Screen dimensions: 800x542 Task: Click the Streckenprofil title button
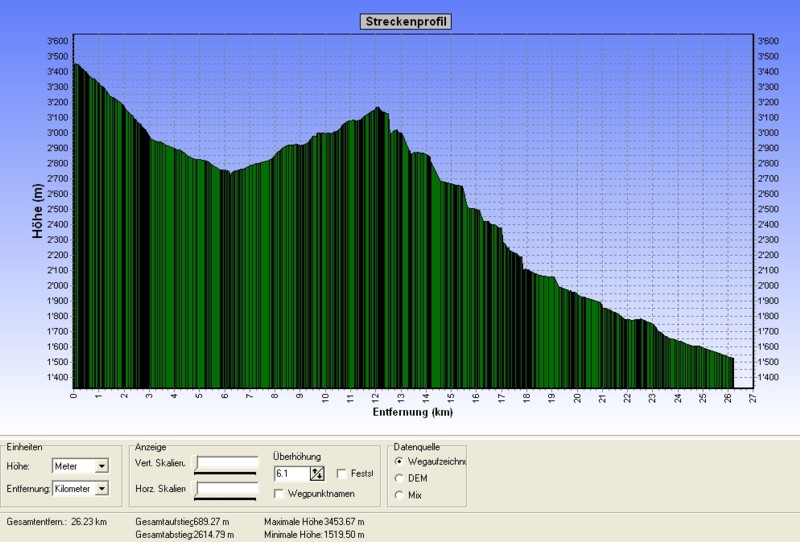[405, 21]
